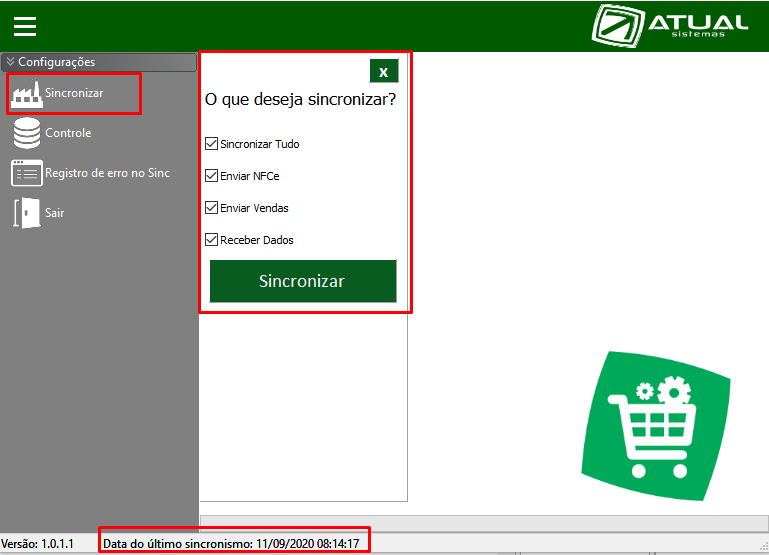Screen dimensions: 769x555
Task: Toggle the Enviar NFCe checkbox
Action: (x=211, y=176)
